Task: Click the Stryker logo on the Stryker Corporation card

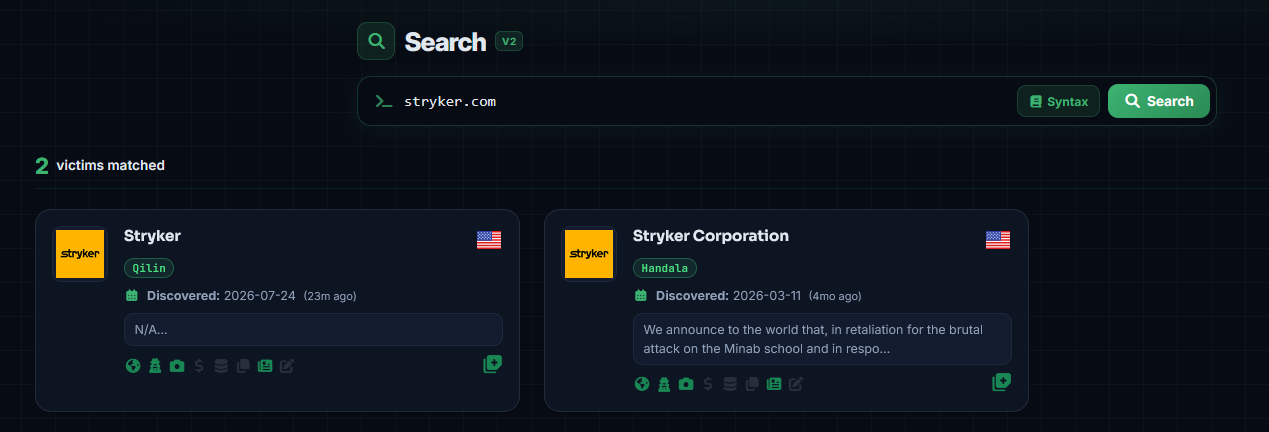Action: [x=589, y=254]
